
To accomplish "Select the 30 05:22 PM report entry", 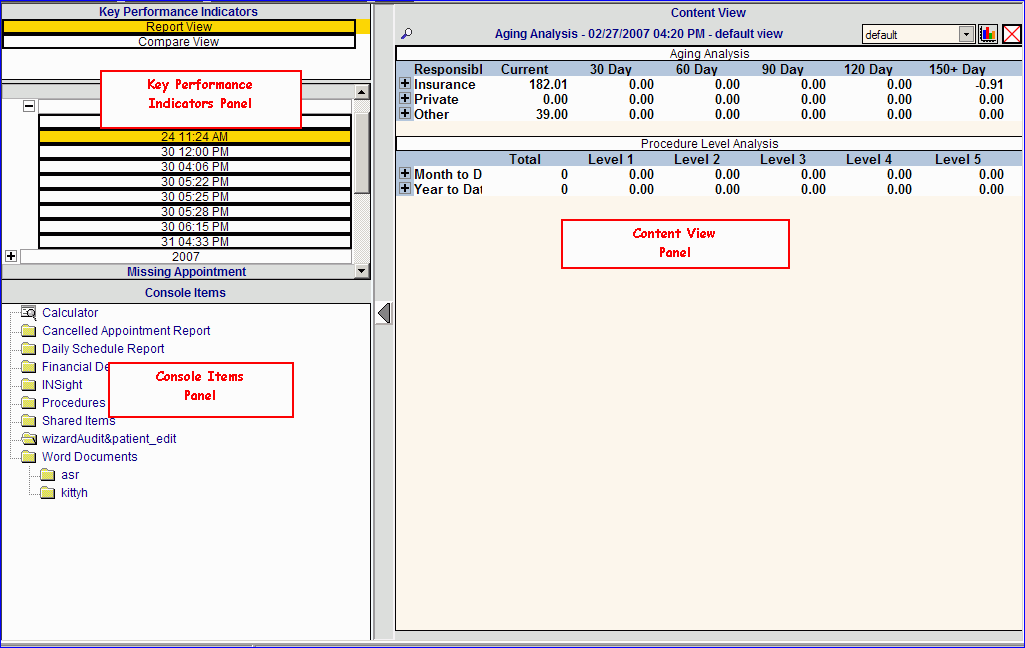I will (x=195, y=182).
